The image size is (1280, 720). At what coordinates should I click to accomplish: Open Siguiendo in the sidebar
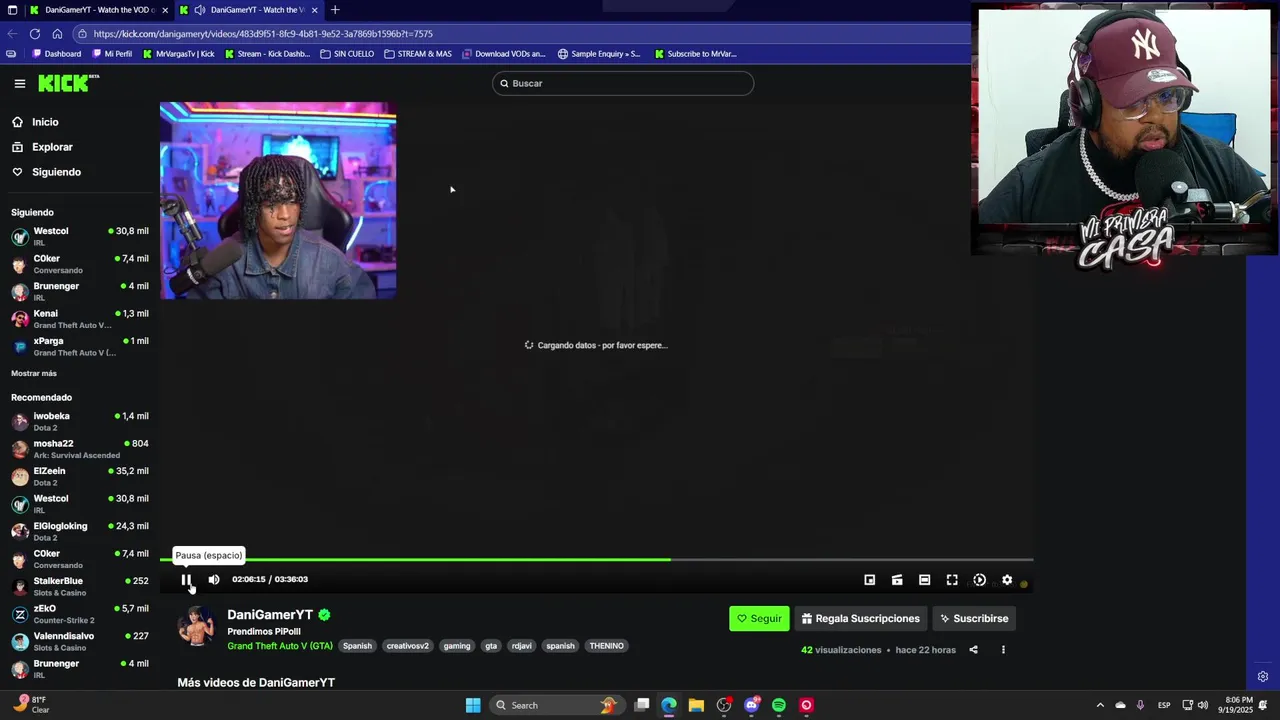tap(56, 172)
